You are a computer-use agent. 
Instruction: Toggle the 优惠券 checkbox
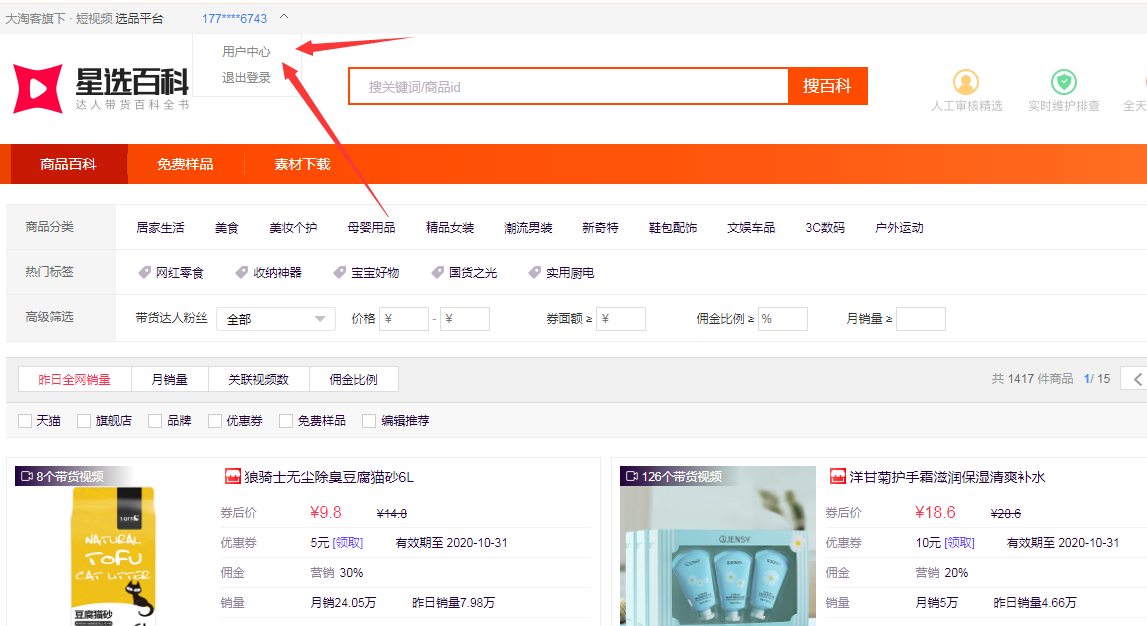tap(215, 421)
